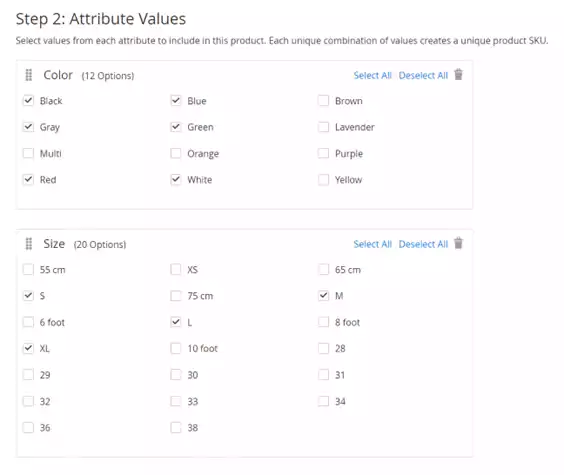Check the XS size checkbox
This screenshot has height=475, width=564.
click(176, 269)
